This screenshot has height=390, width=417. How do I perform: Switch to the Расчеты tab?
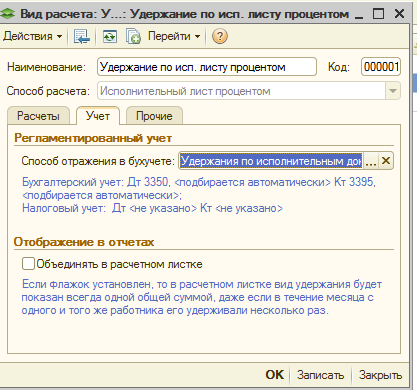click(x=38, y=116)
